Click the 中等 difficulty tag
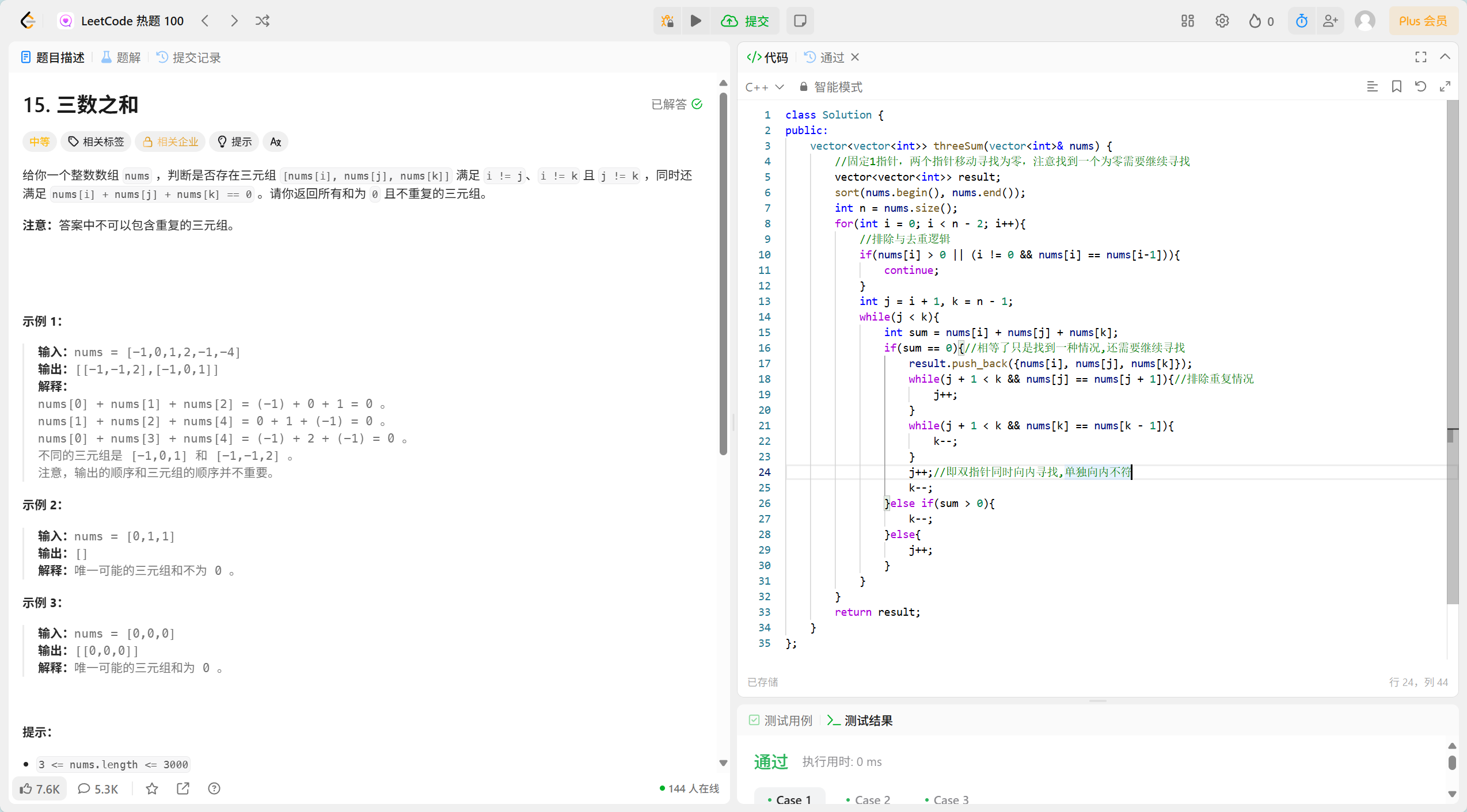Viewport: 1467px width, 812px height. [40, 142]
